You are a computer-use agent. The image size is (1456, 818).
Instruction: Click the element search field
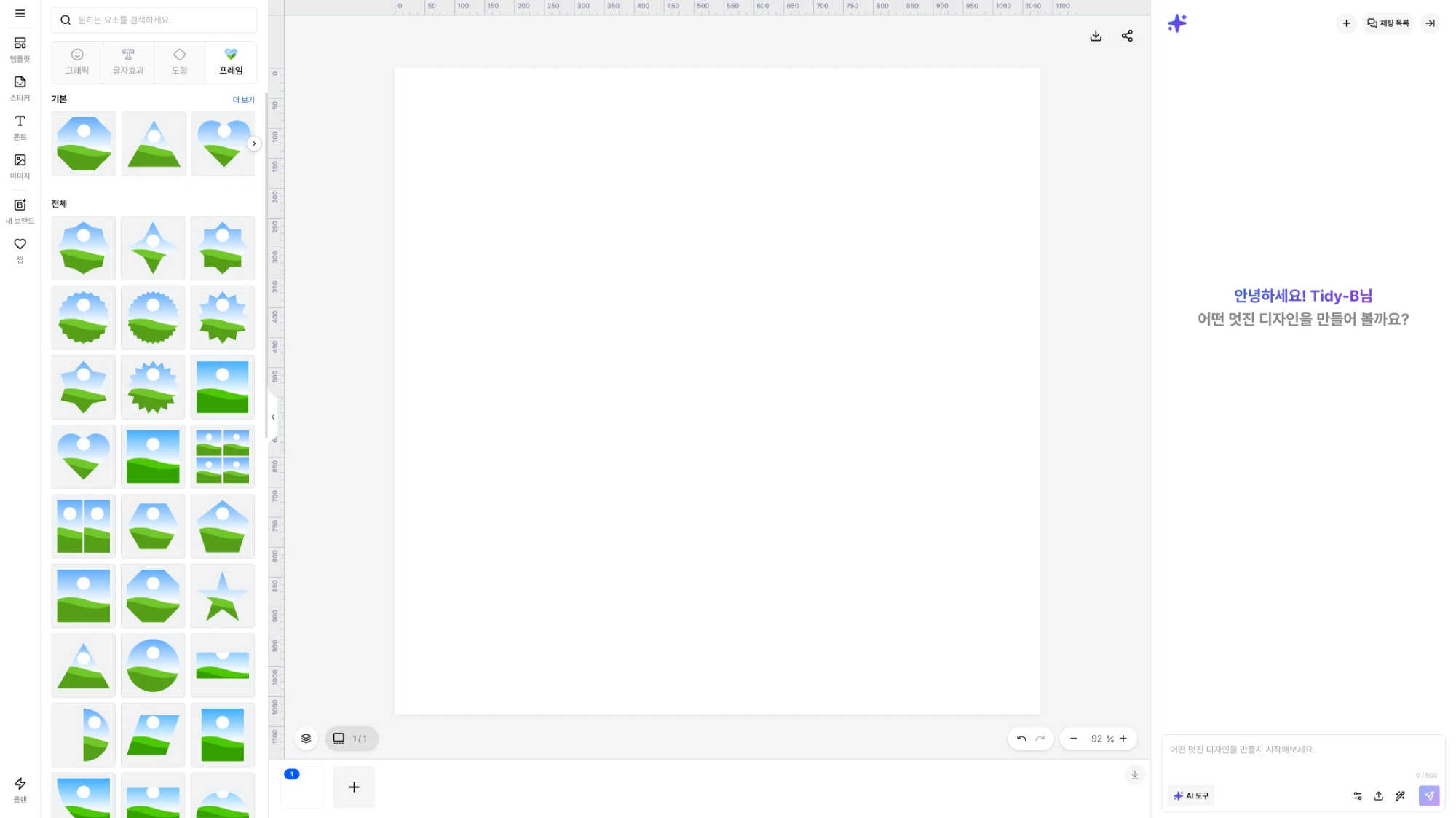(154, 20)
